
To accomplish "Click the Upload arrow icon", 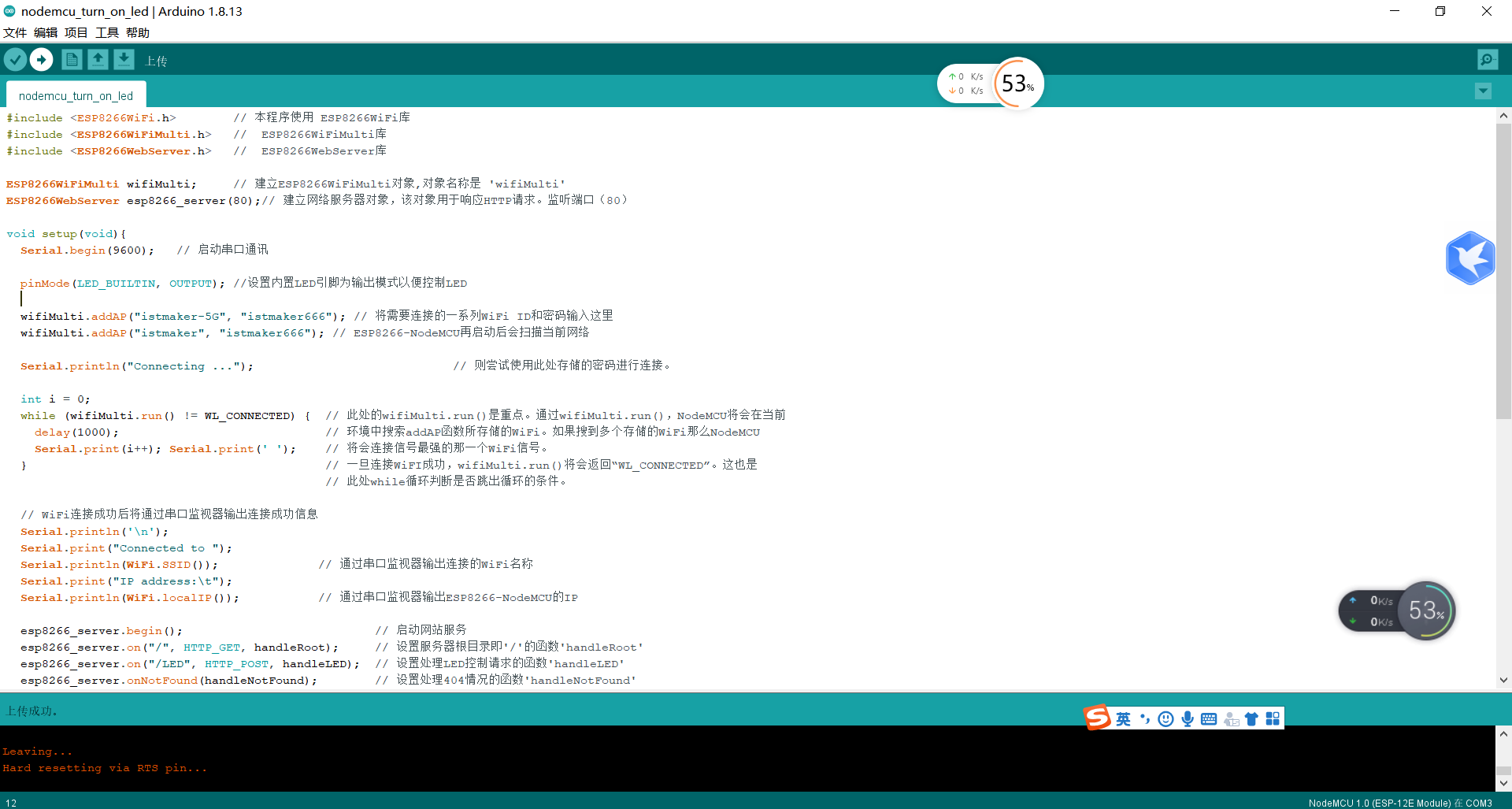I will 41,59.
